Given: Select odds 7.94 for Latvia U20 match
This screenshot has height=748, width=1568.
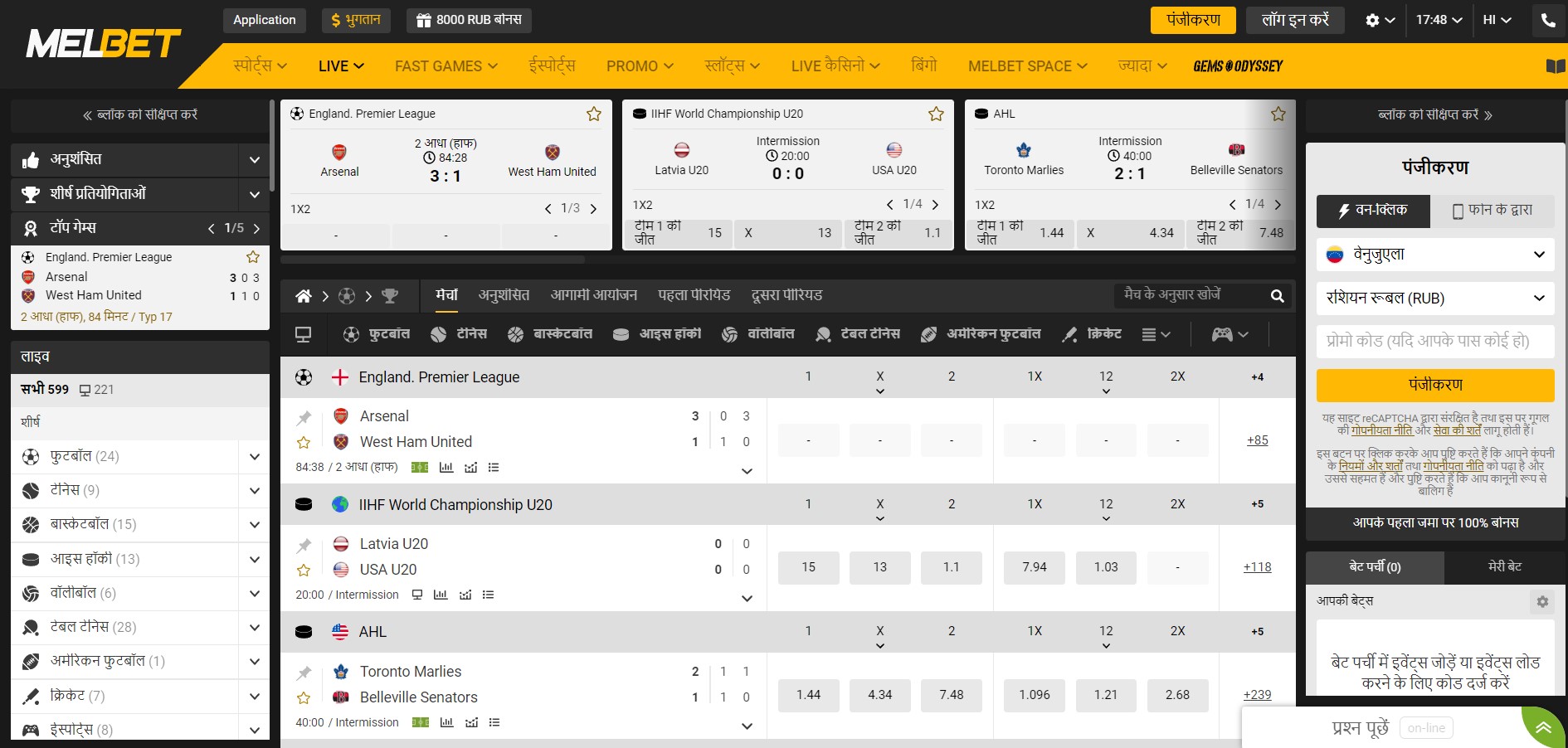Looking at the screenshot, I should (1035, 568).
